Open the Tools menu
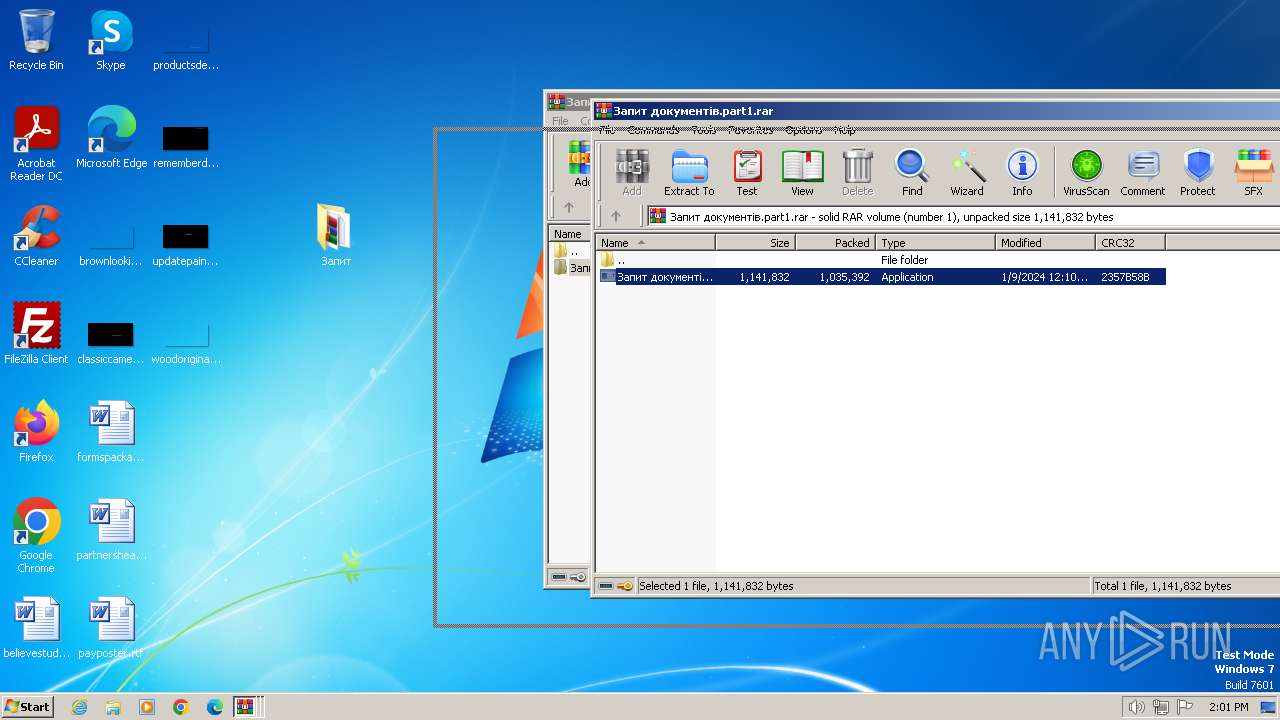The image size is (1280, 720). click(x=704, y=129)
